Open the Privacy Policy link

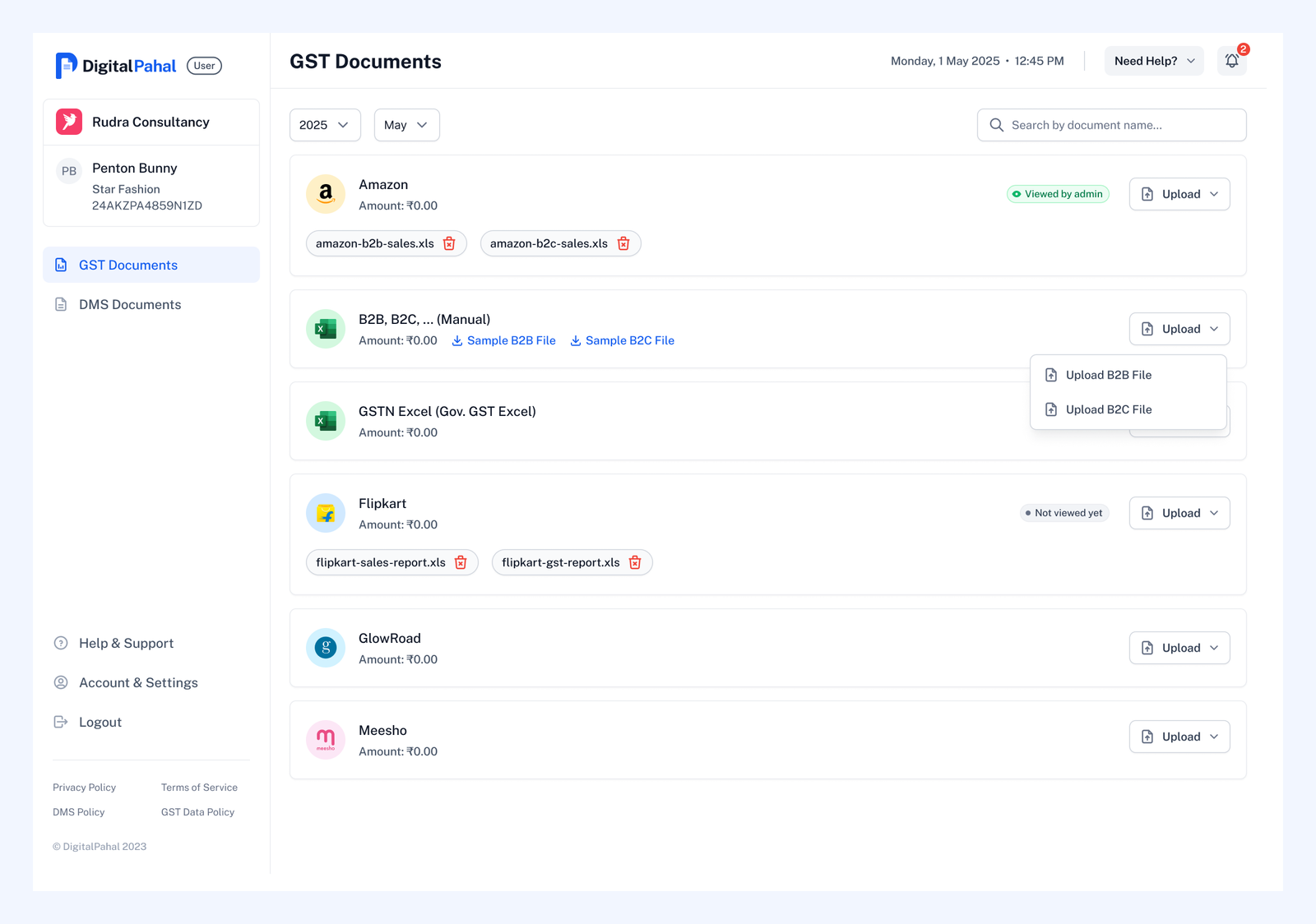pos(84,788)
